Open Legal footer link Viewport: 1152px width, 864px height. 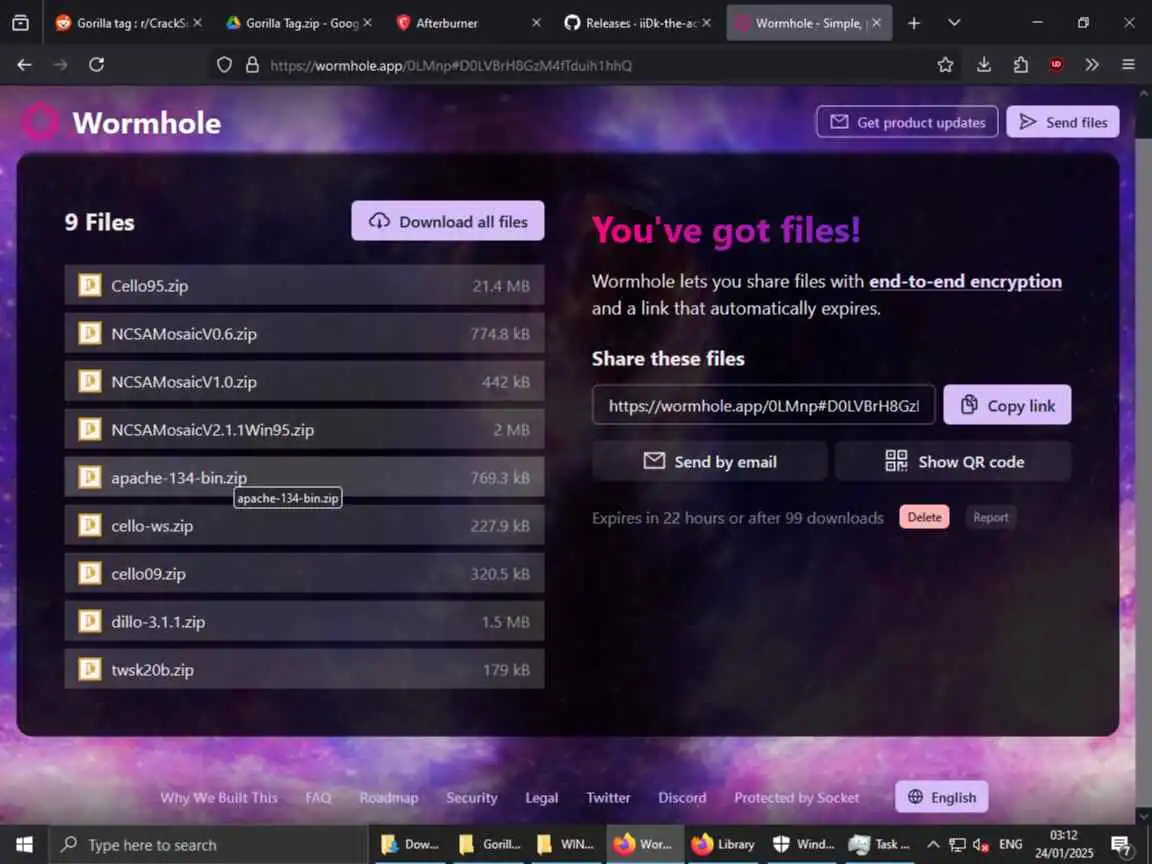(541, 798)
